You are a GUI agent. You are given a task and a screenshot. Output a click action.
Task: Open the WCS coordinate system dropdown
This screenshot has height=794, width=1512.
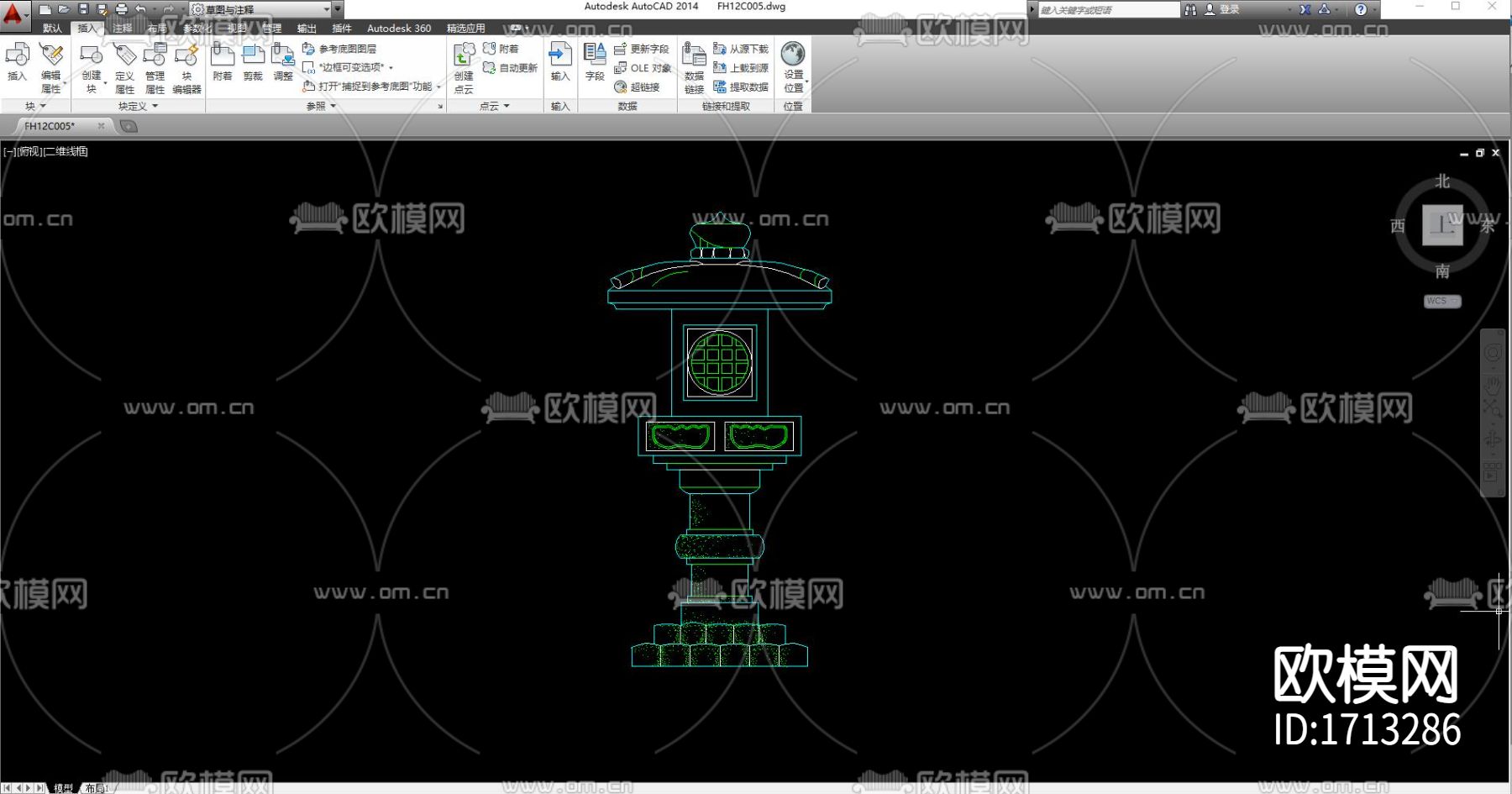coord(1442,301)
